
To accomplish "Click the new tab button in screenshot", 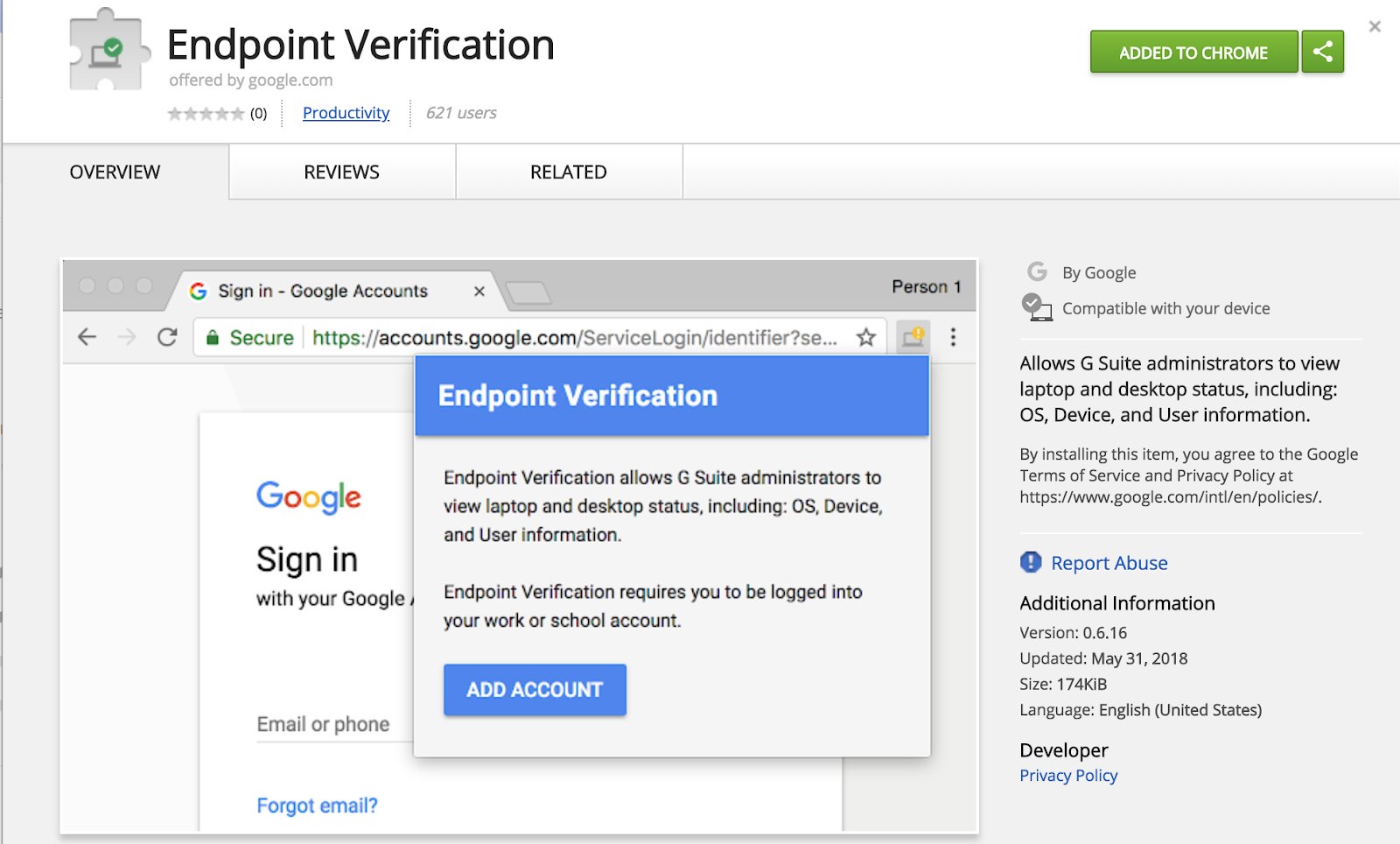I will [x=528, y=292].
